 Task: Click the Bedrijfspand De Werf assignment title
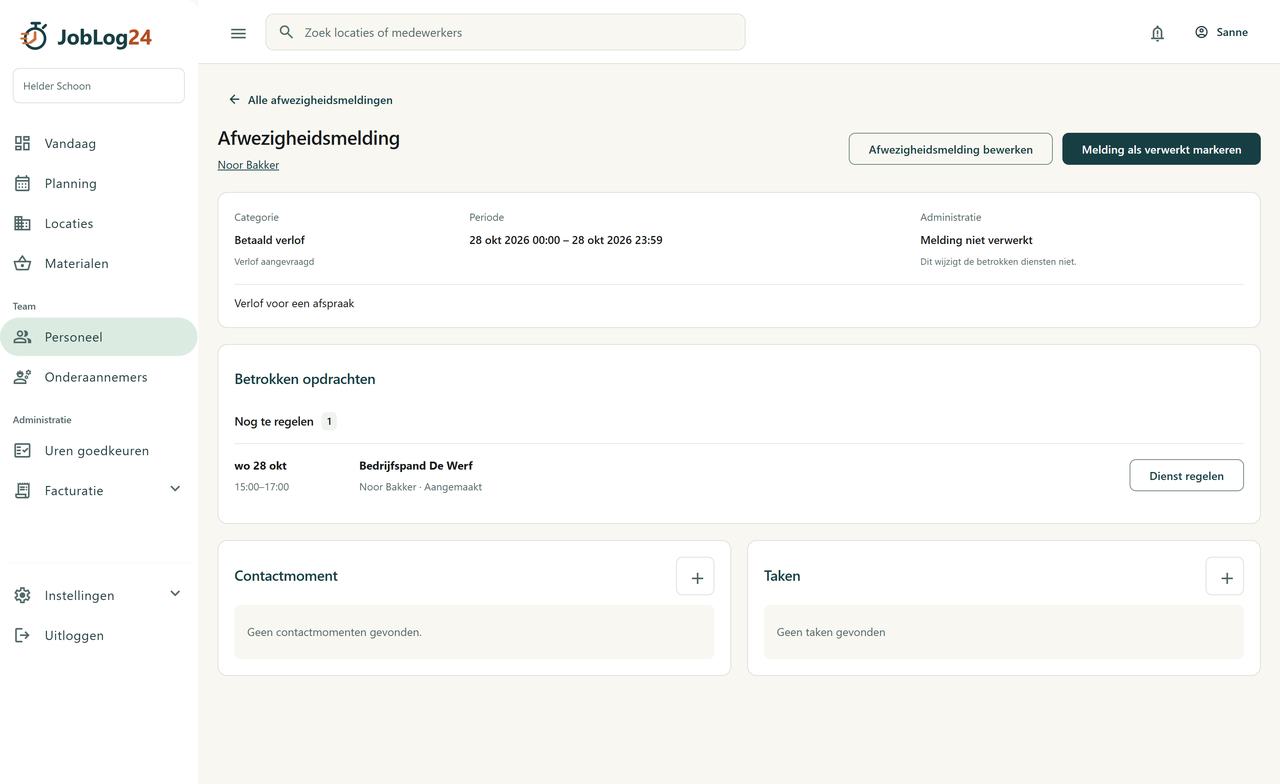tap(416, 466)
